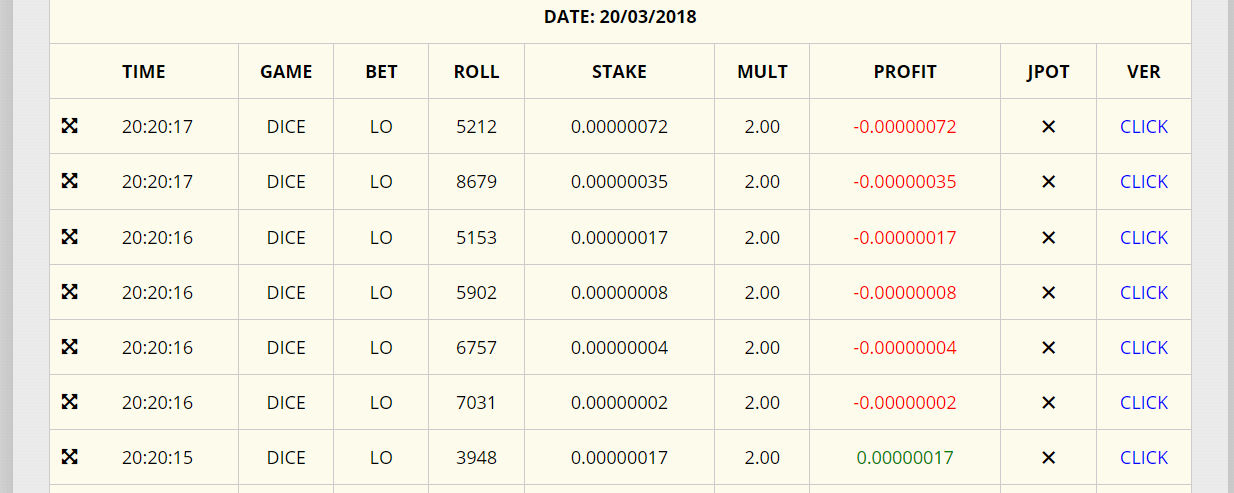The width and height of the screenshot is (1234, 493).
Task: Expand the bet row with roll 5153
Action: (70, 237)
